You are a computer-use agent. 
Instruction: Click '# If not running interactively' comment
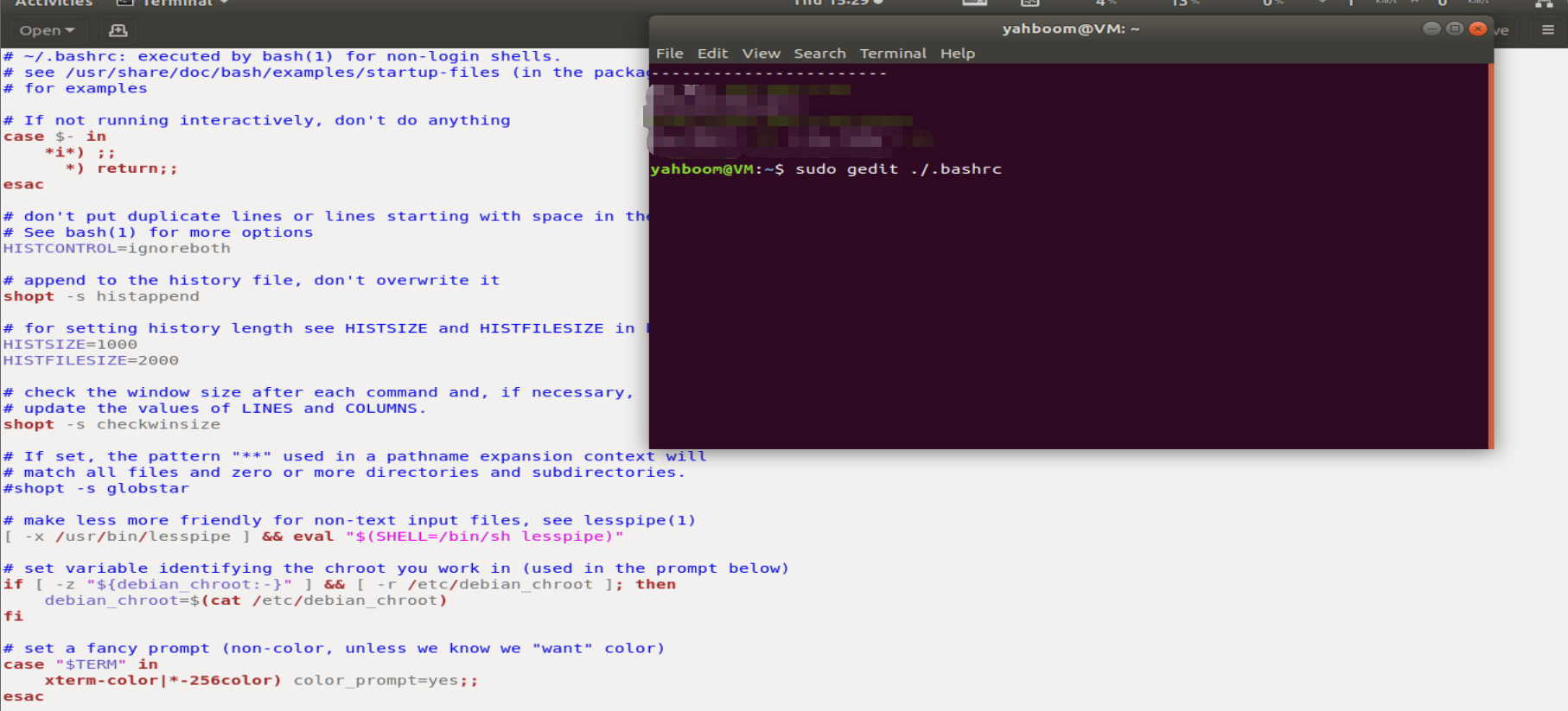[257, 121]
